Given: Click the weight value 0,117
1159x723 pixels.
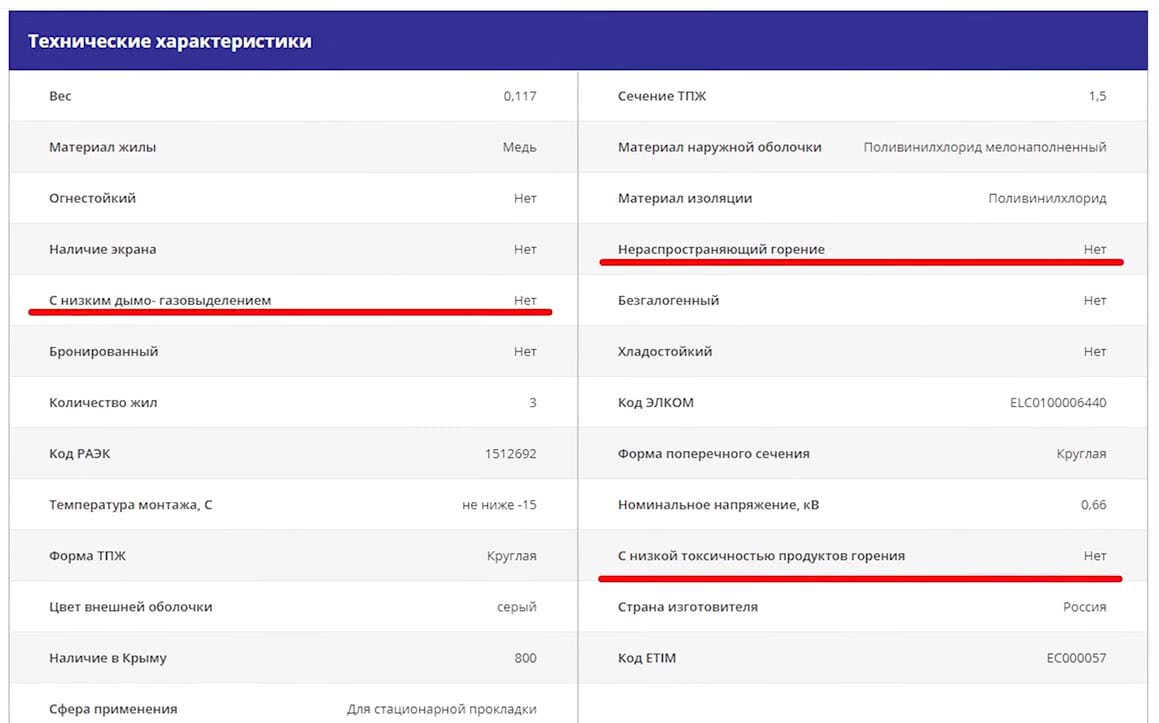Looking at the screenshot, I should (520, 96).
